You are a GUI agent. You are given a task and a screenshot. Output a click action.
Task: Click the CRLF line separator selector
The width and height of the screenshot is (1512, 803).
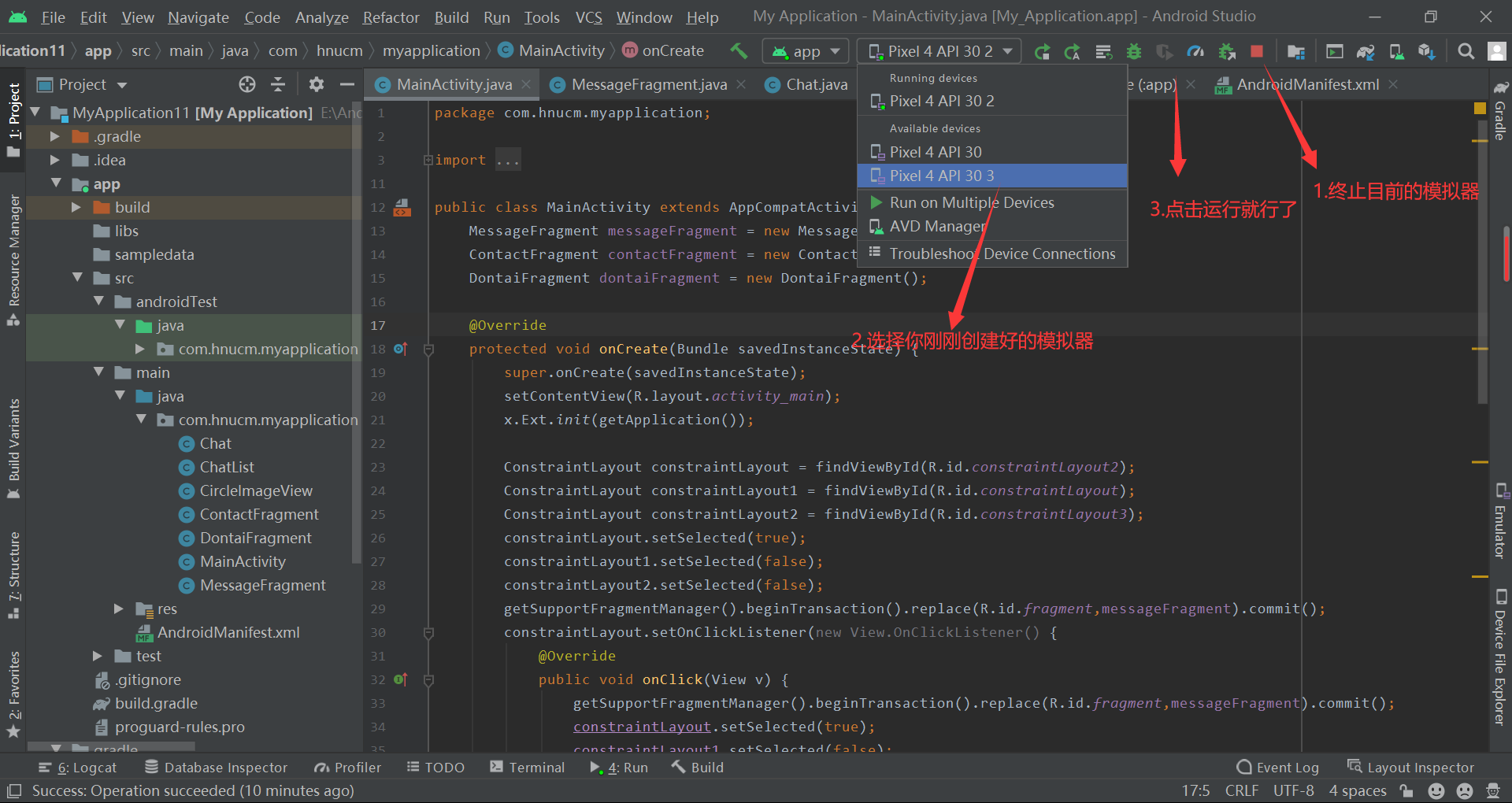[1241, 790]
